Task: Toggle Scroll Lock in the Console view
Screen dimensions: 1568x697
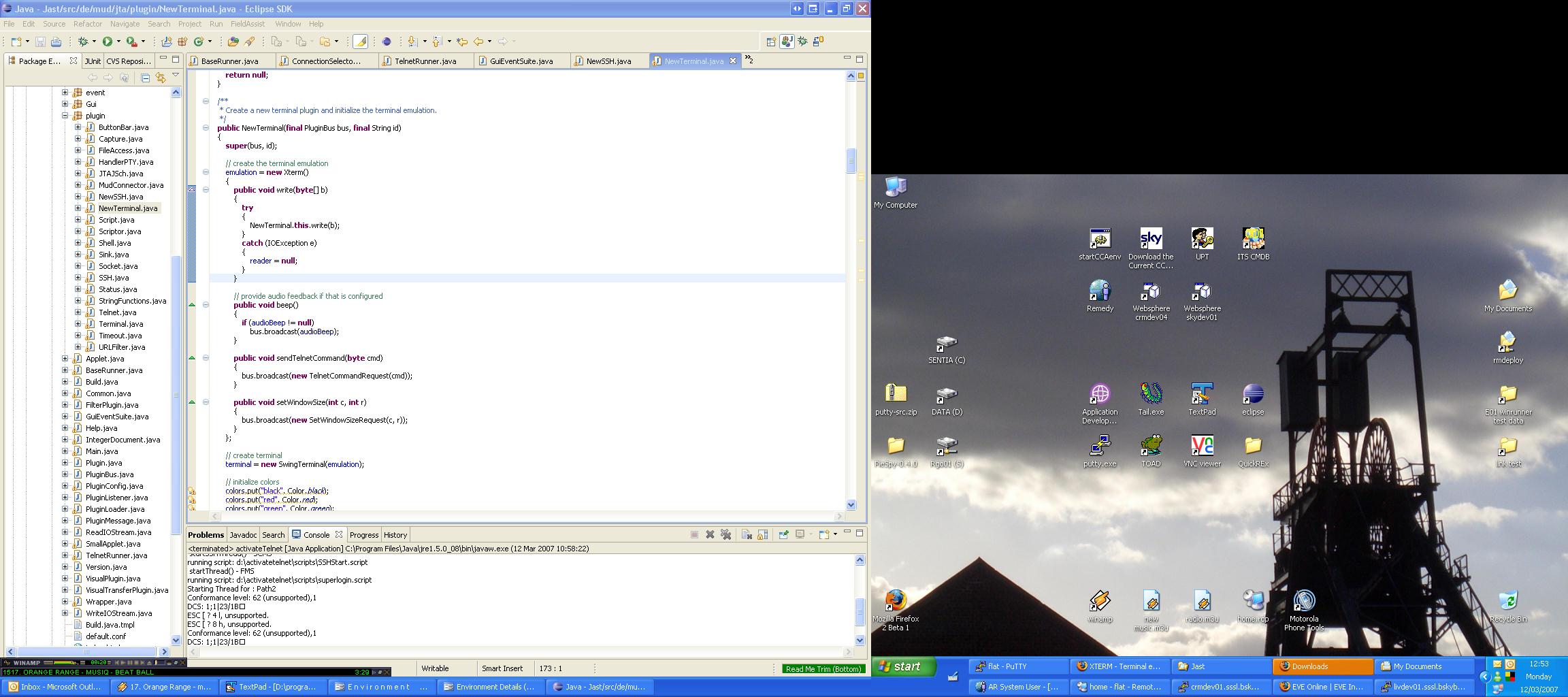Action: pyautogui.click(x=763, y=535)
